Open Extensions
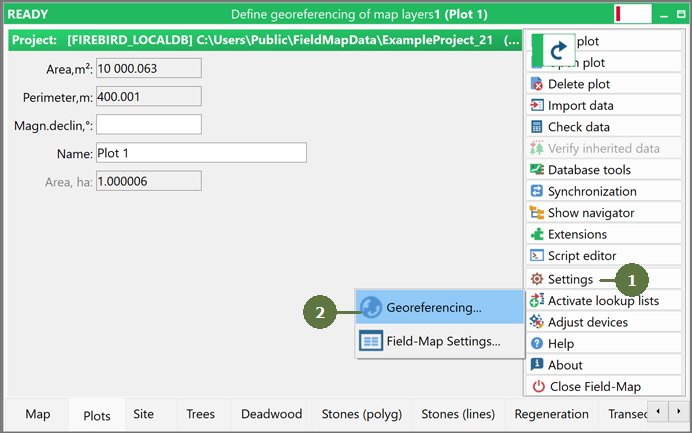This screenshot has width=692, height=433. 603,234
